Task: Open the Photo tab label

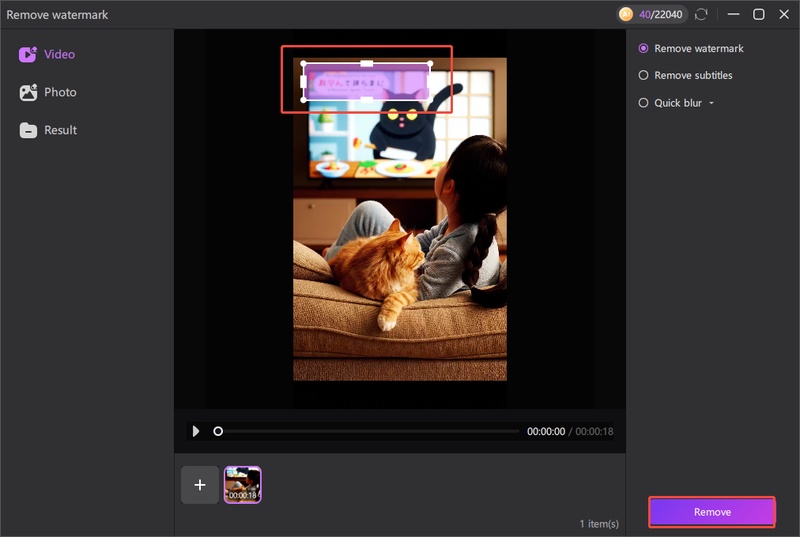Action: click(60, 93)
